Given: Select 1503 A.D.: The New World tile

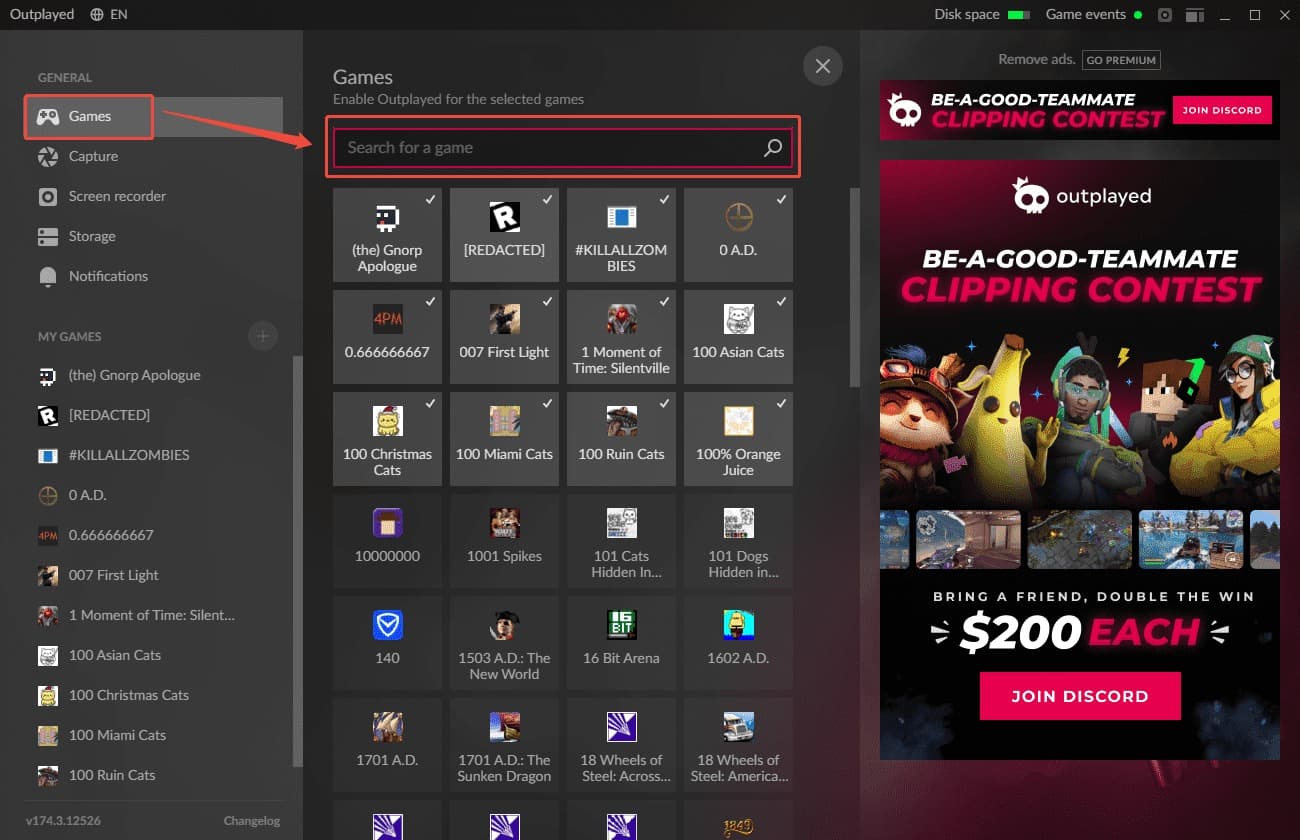Looking at the screenshot, I should (504, 643).
